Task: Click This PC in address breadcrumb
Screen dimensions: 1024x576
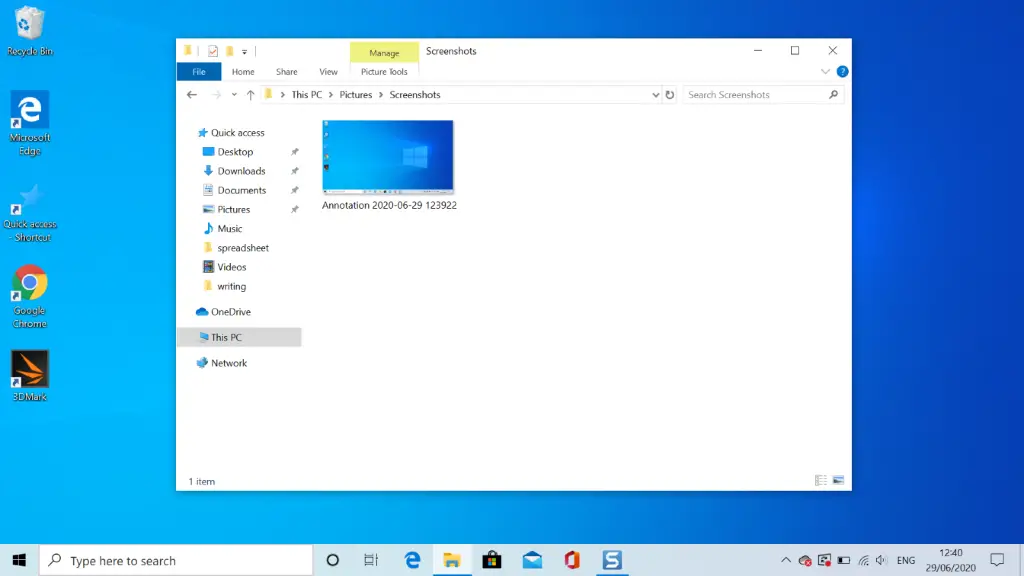Action: click(306, 95)
